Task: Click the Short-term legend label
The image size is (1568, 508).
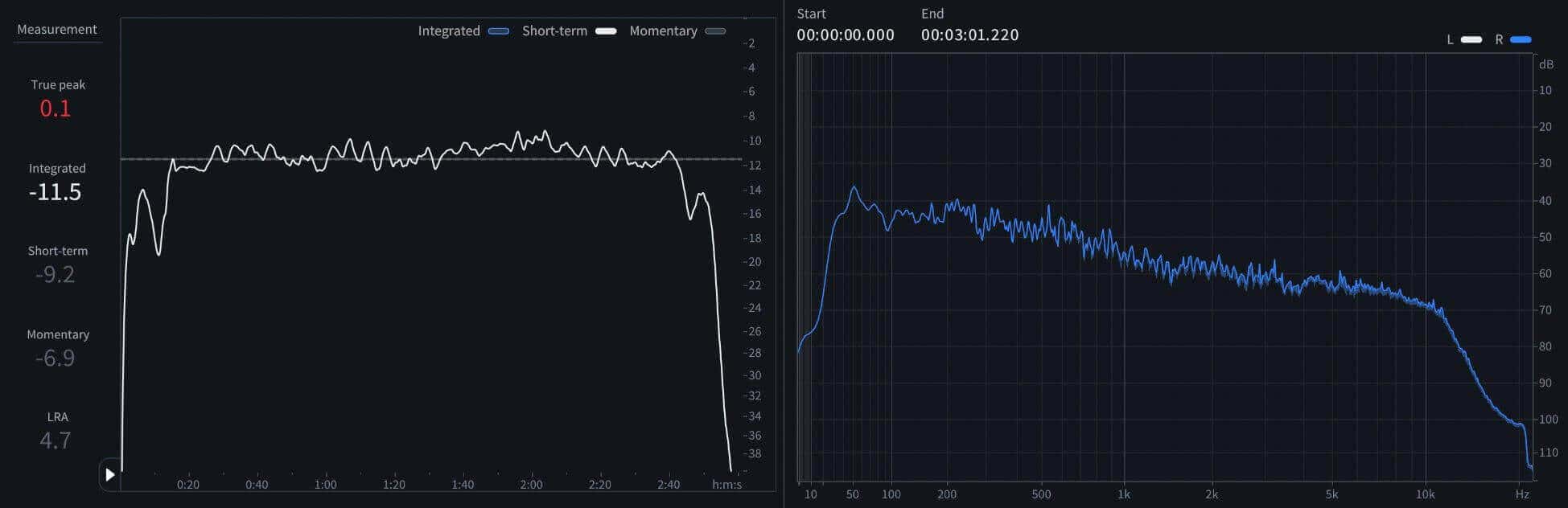Action: 554,31
